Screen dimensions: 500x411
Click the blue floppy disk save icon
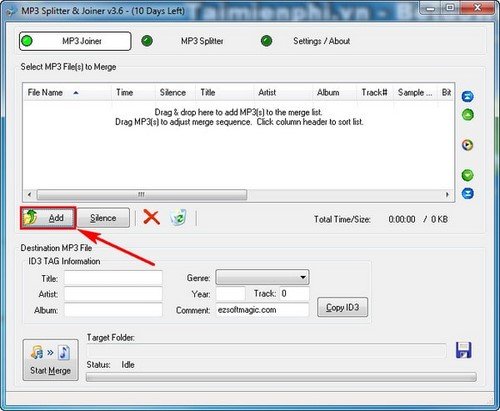[464, 350]
